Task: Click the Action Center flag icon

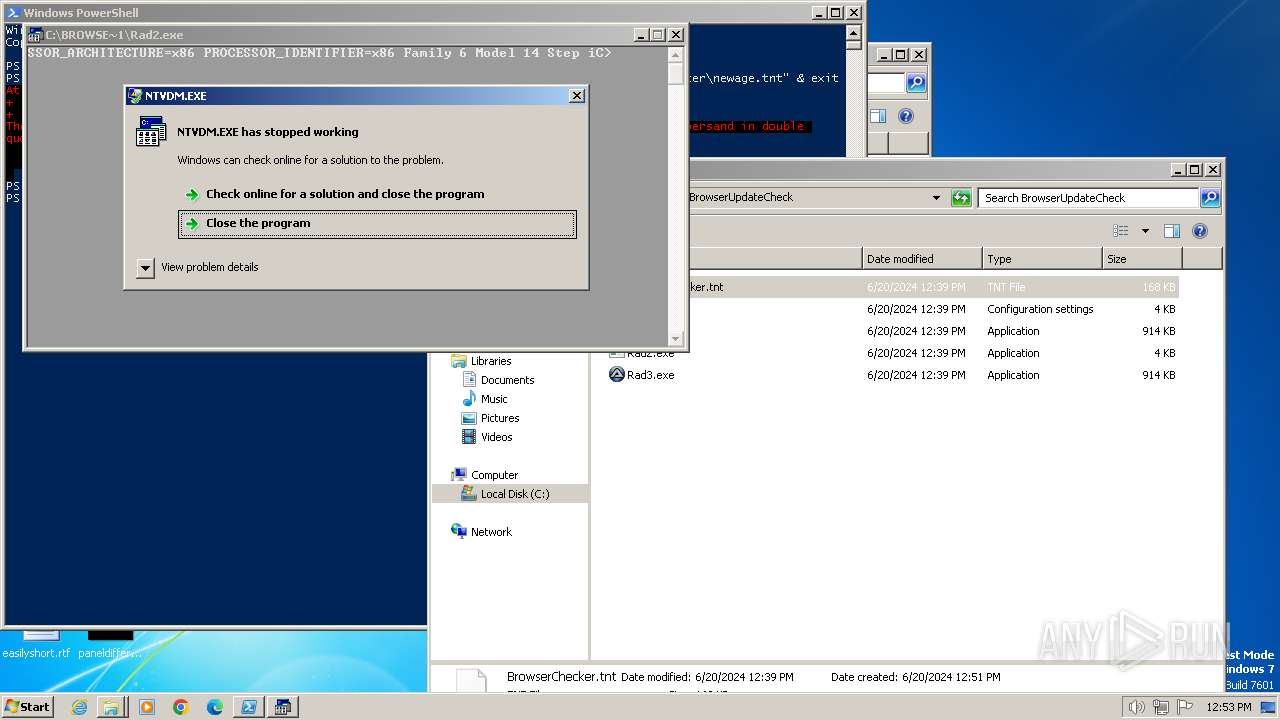Action: 1185,707
